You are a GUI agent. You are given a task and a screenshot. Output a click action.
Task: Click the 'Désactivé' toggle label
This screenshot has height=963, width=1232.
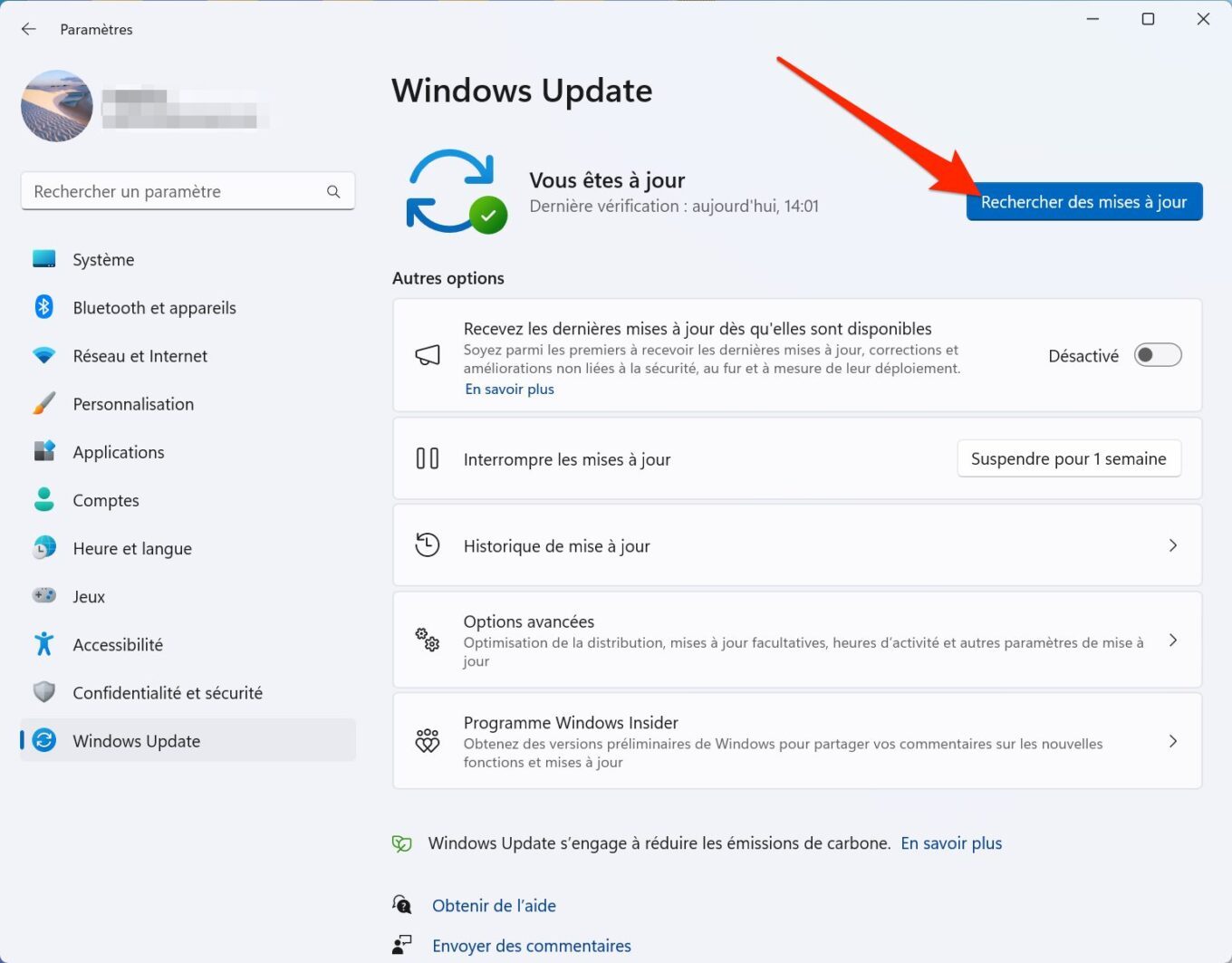1083,356
